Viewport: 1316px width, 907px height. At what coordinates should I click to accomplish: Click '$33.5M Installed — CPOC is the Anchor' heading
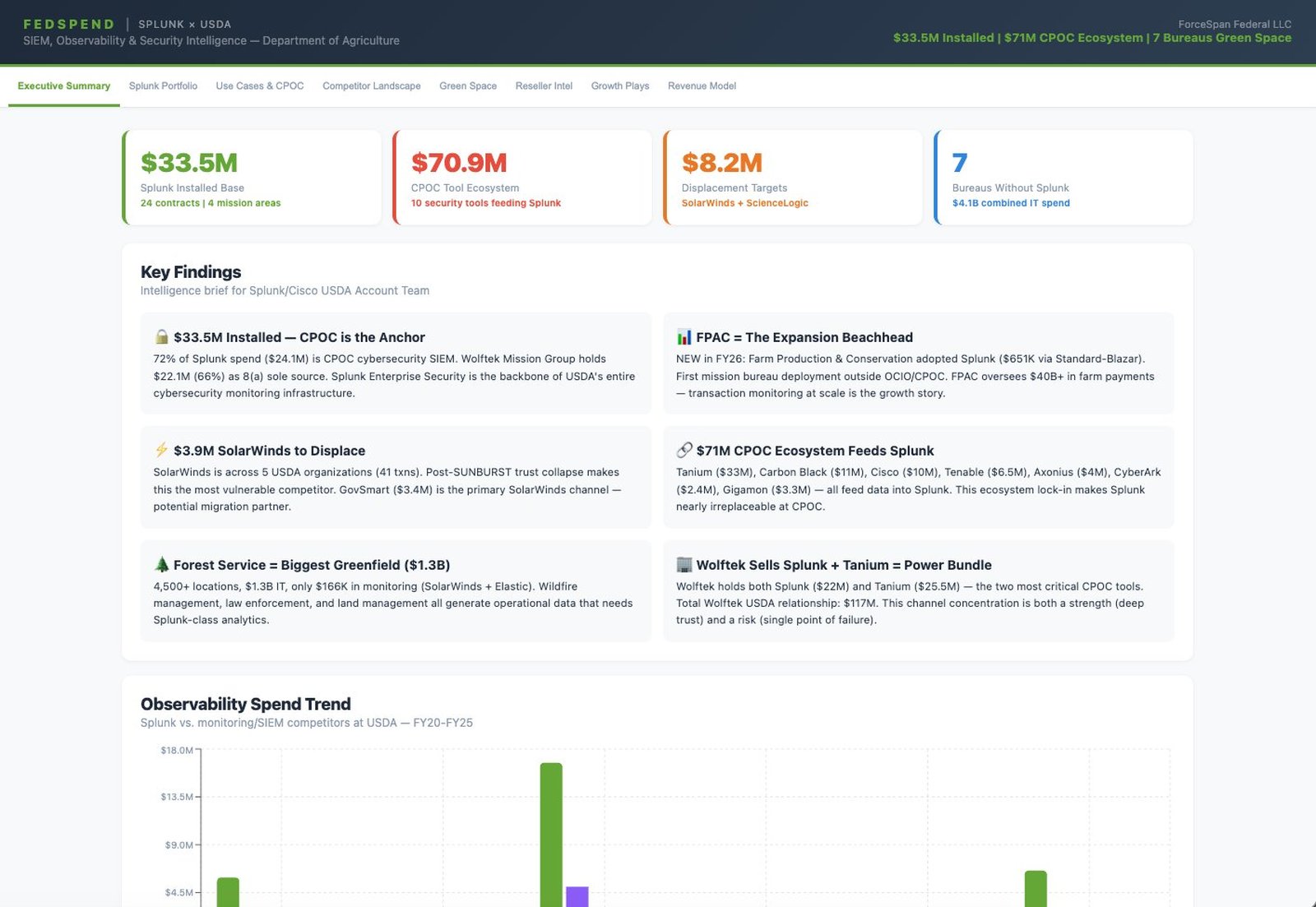pos(299,337)
